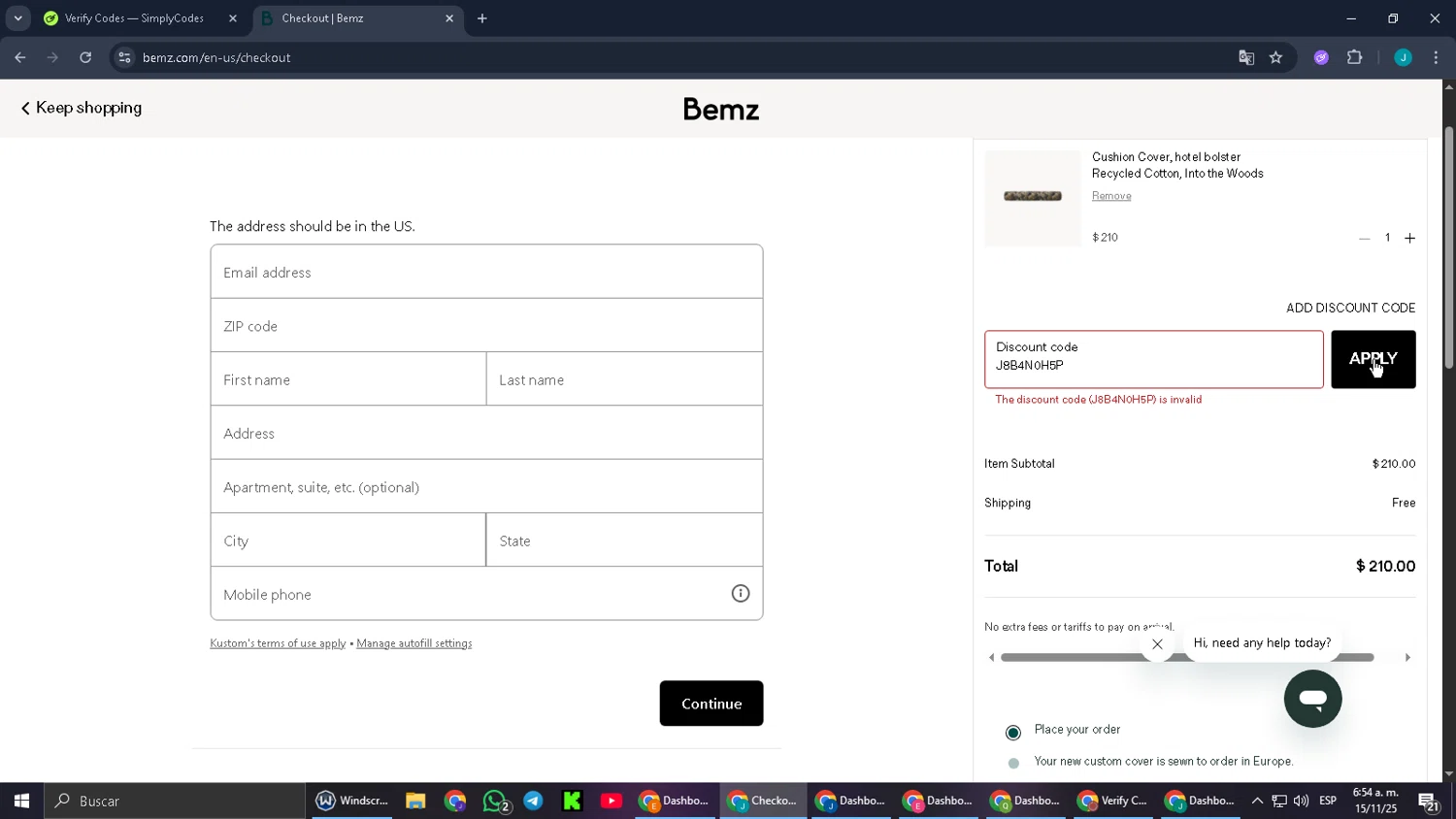Open the Bemz logo home link
Screen dimensions: 1456x819
(x=720, y=109)
